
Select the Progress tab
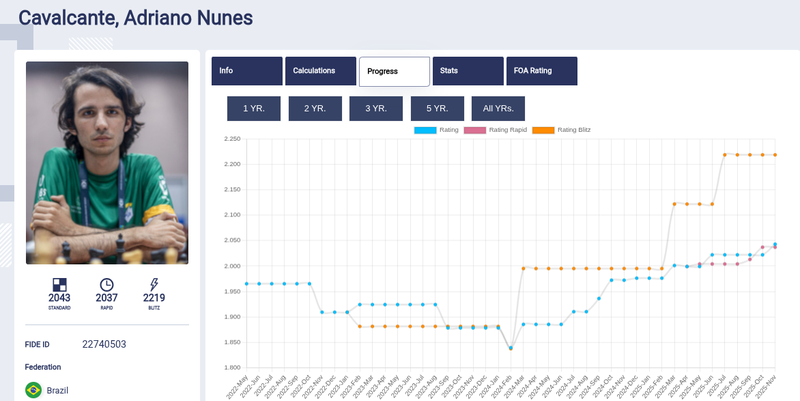[394, 71]
